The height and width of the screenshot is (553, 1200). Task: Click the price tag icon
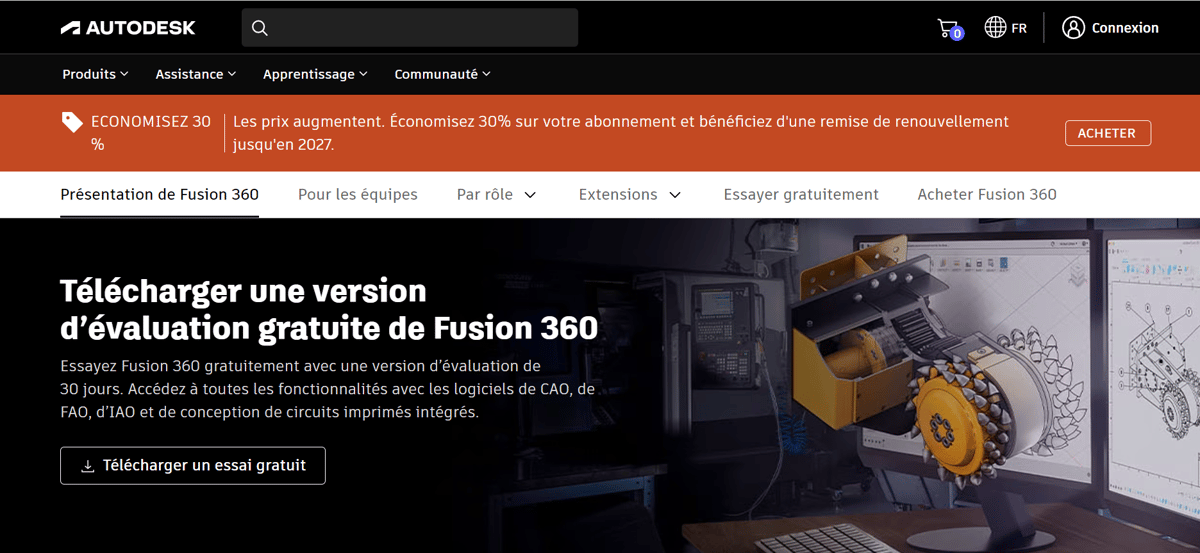[x=72, y=122]
